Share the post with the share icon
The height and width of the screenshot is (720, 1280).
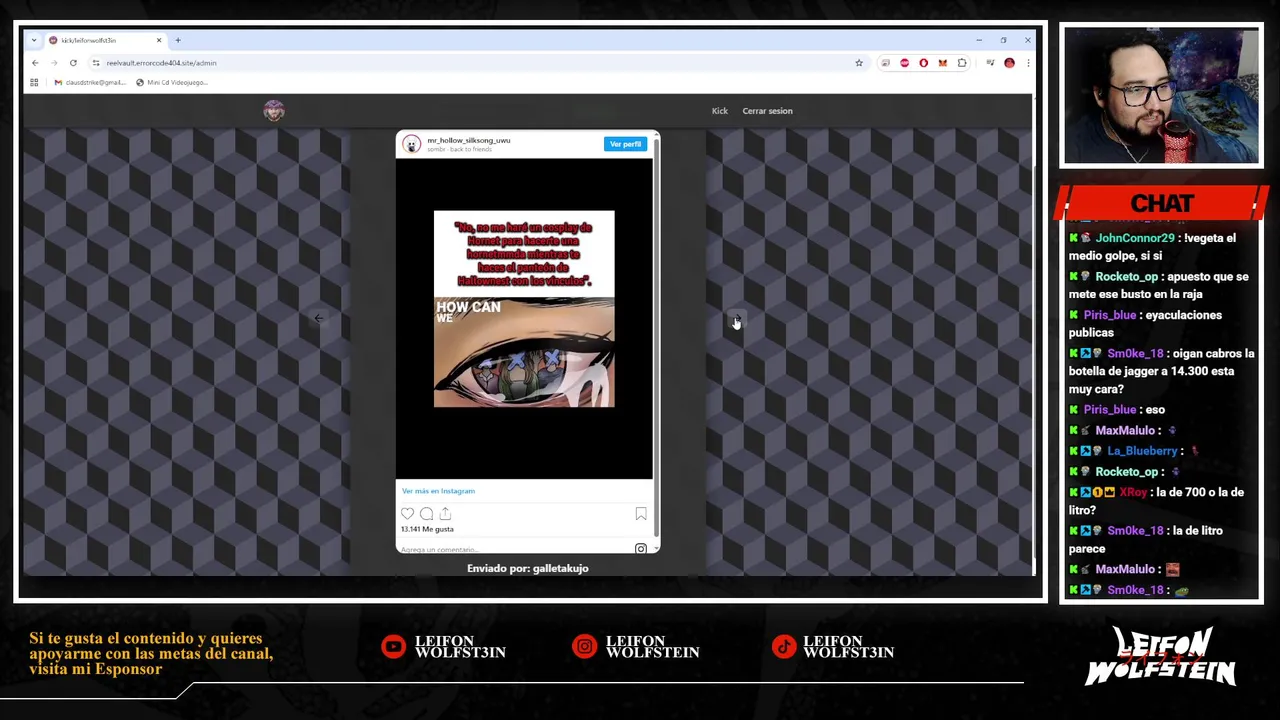(445, 514)
